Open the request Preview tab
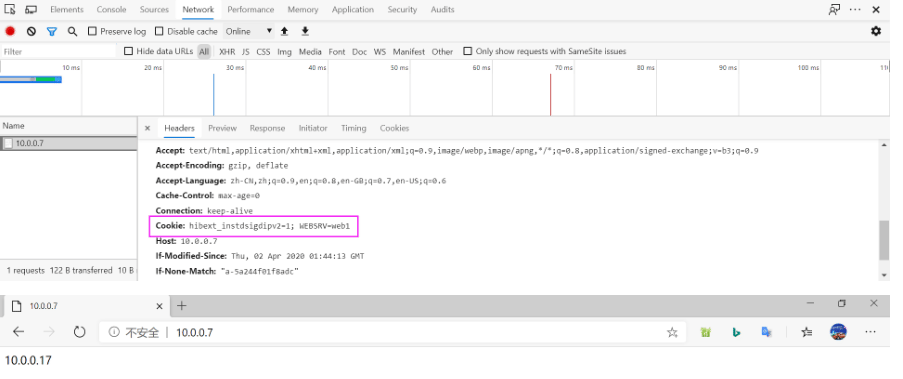 (222, 128)
